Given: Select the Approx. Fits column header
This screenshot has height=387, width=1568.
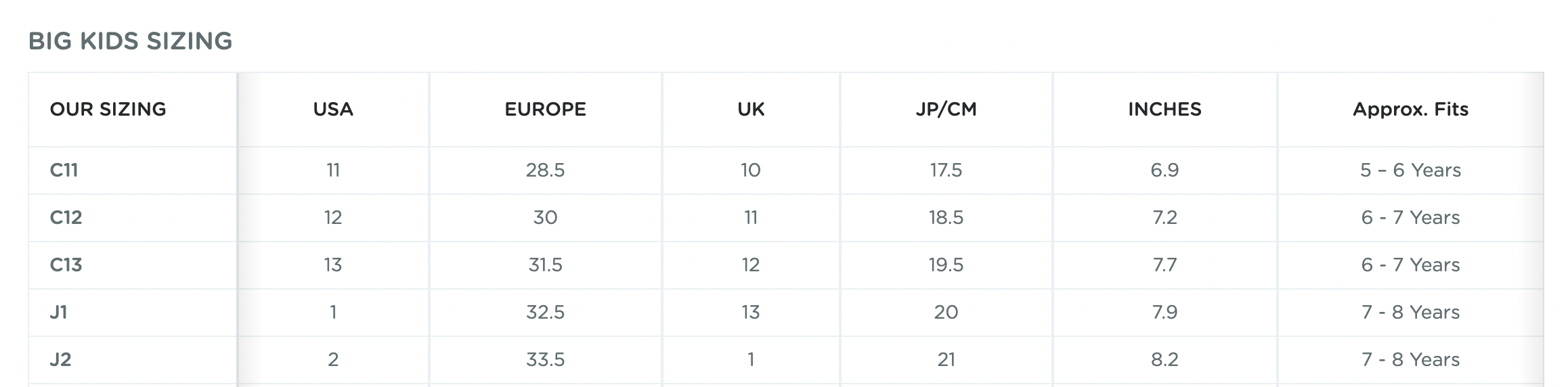Looking at the screenshot, I should (x=1410, y=109).
